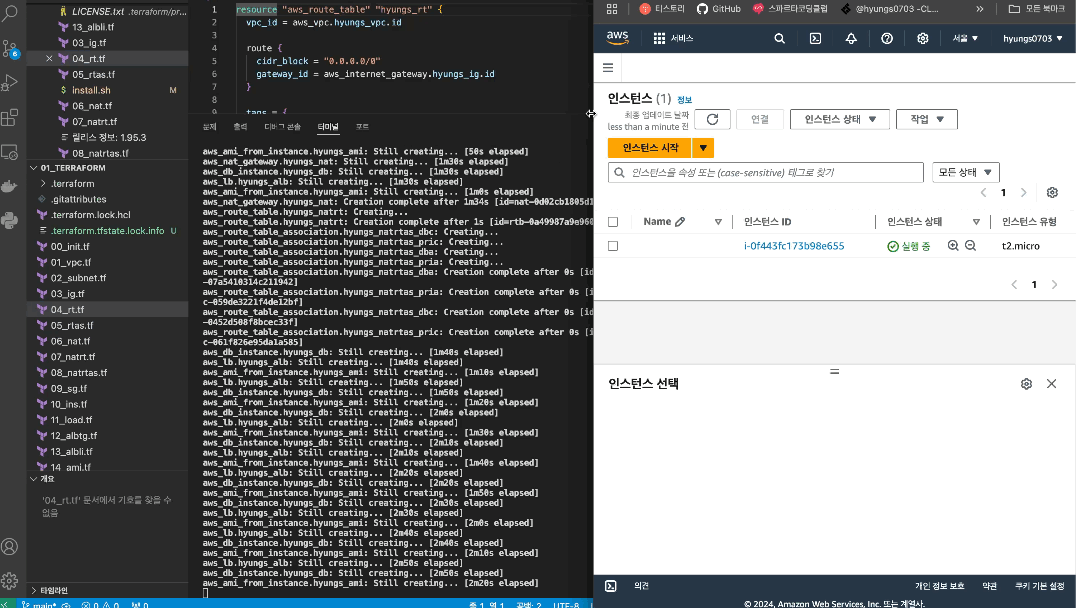The width and height of the screenshot is (1080, 608).
Task: Open the AWS Services grid menu
Action: (673, 39)
